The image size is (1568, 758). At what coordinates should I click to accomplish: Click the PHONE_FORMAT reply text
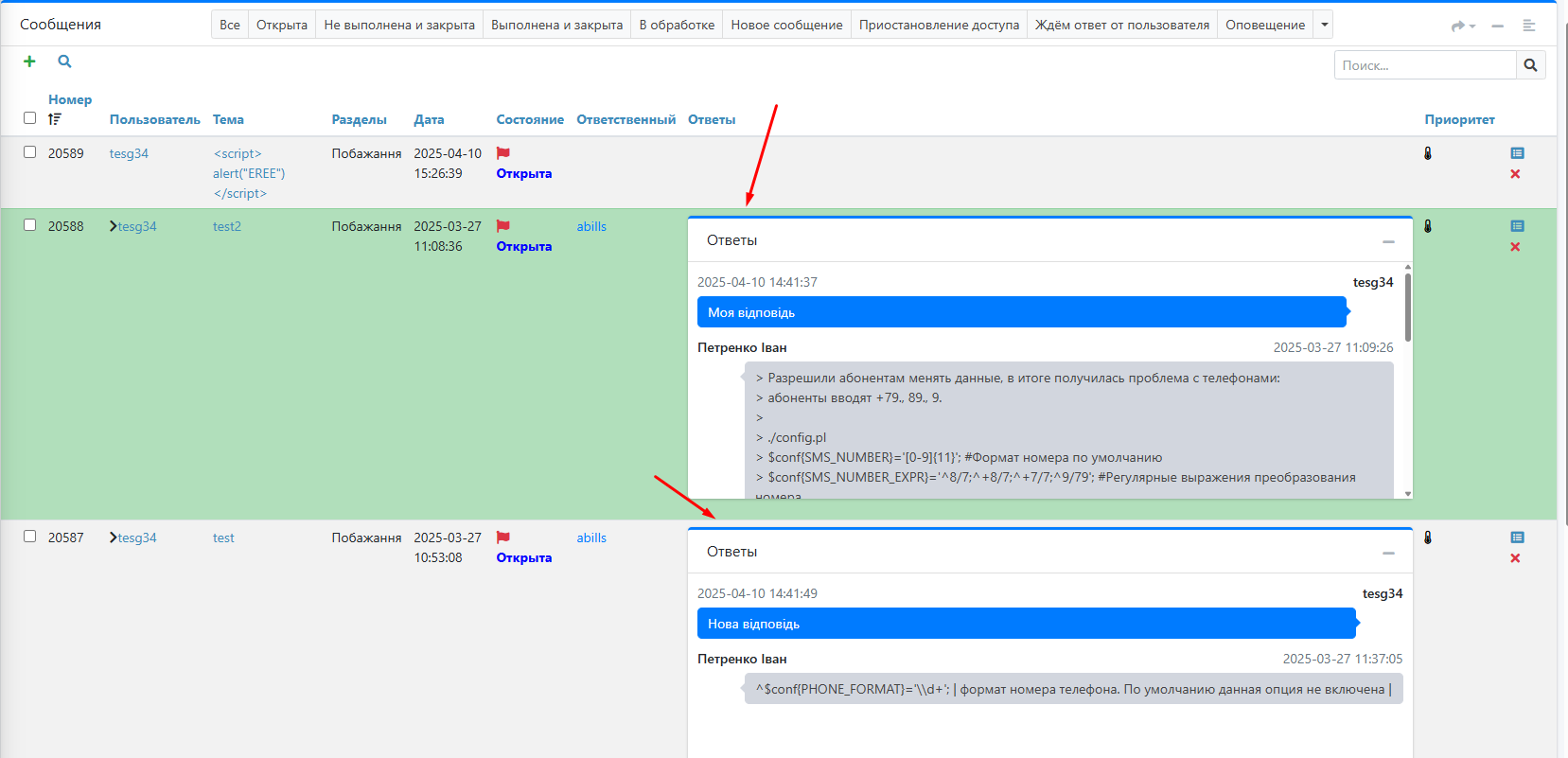pyautogui.click(x=1073, y=689)
